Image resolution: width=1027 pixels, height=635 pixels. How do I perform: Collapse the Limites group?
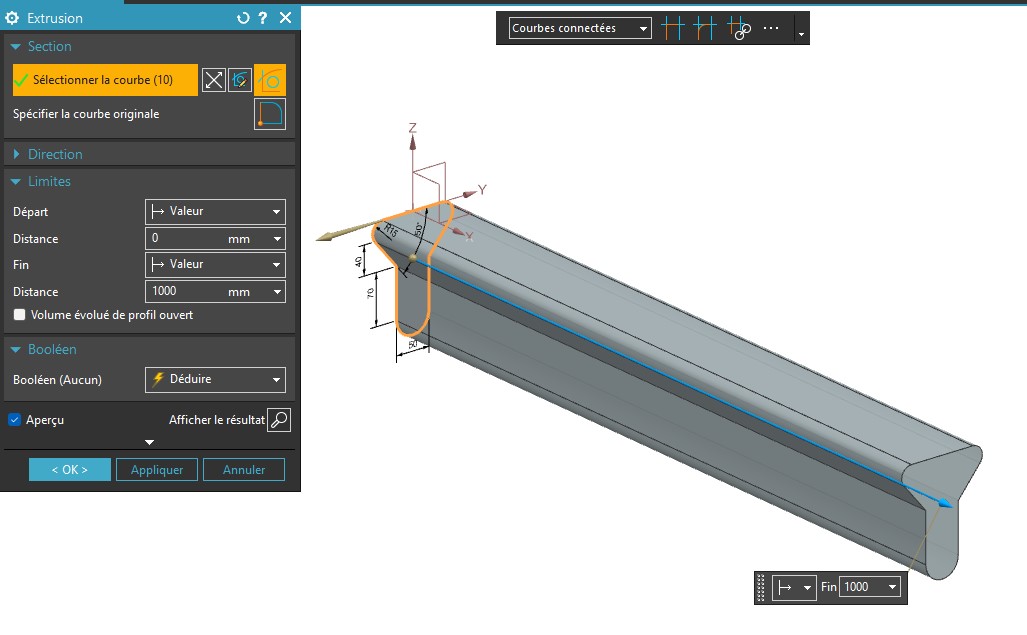tap(16, 181)
